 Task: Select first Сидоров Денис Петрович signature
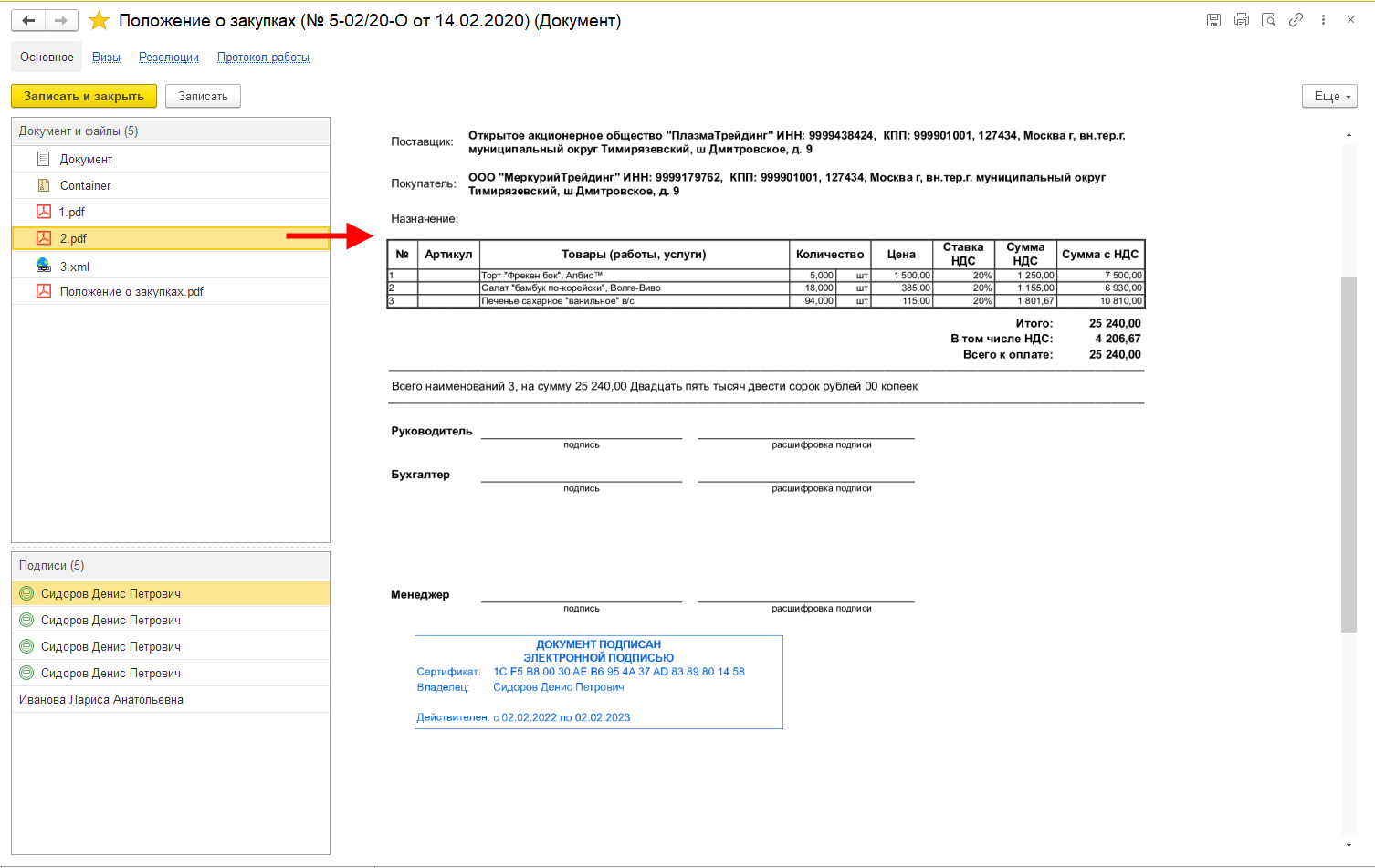[x=171, y=593]
